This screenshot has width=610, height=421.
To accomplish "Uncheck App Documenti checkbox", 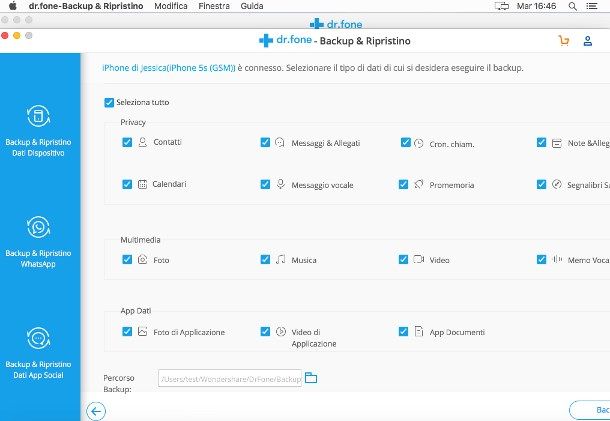I will (x=403, y=331).
